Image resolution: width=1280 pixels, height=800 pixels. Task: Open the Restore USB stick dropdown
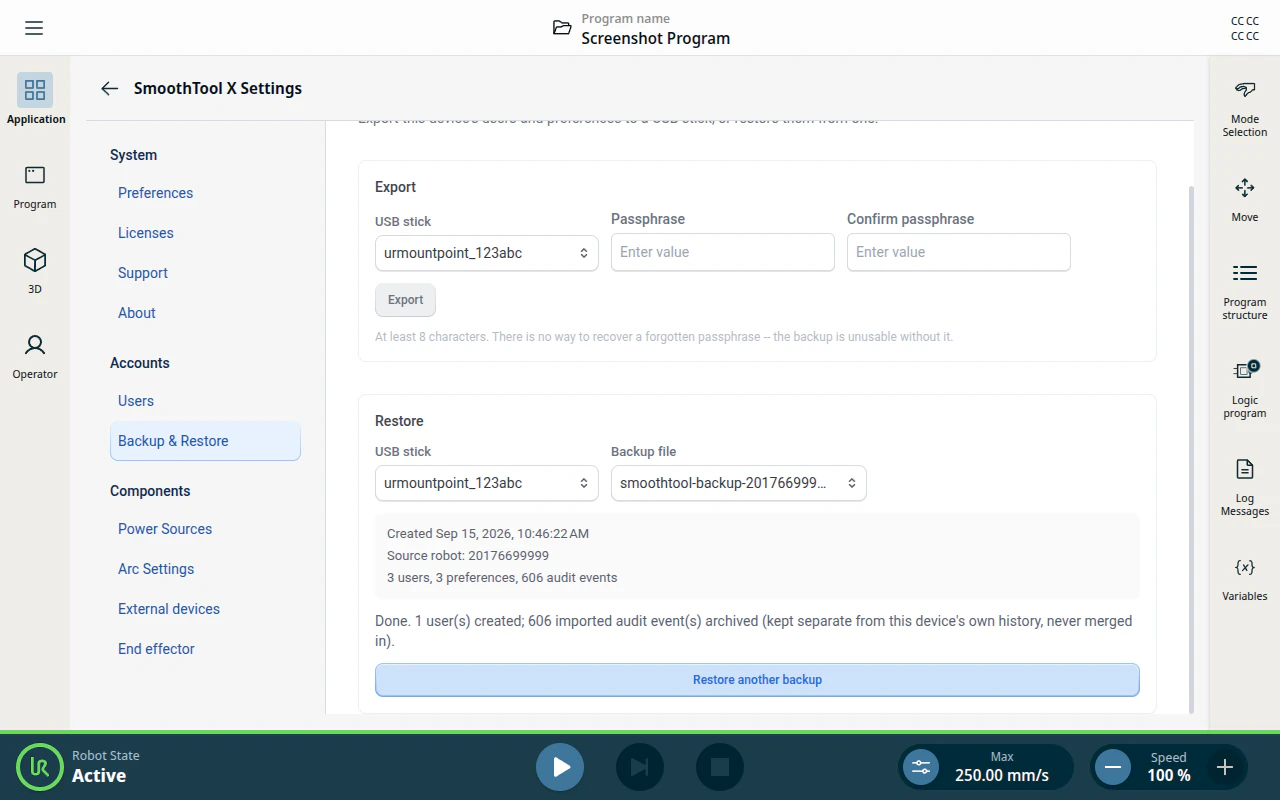[x=487, y=483]
